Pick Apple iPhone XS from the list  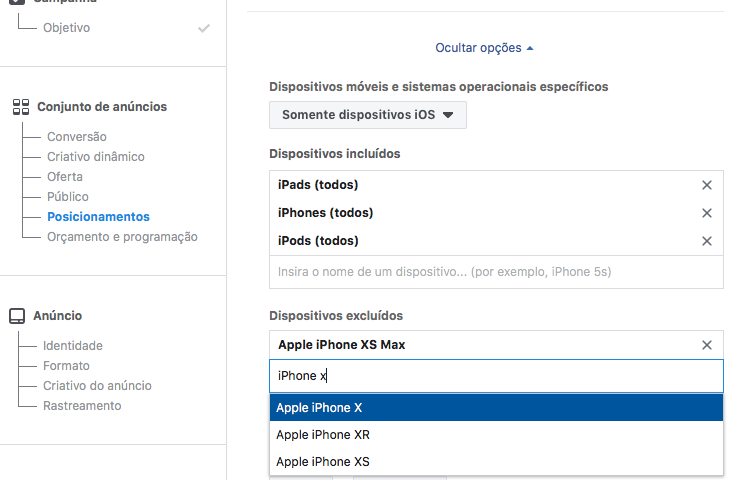tap(496, 462)
